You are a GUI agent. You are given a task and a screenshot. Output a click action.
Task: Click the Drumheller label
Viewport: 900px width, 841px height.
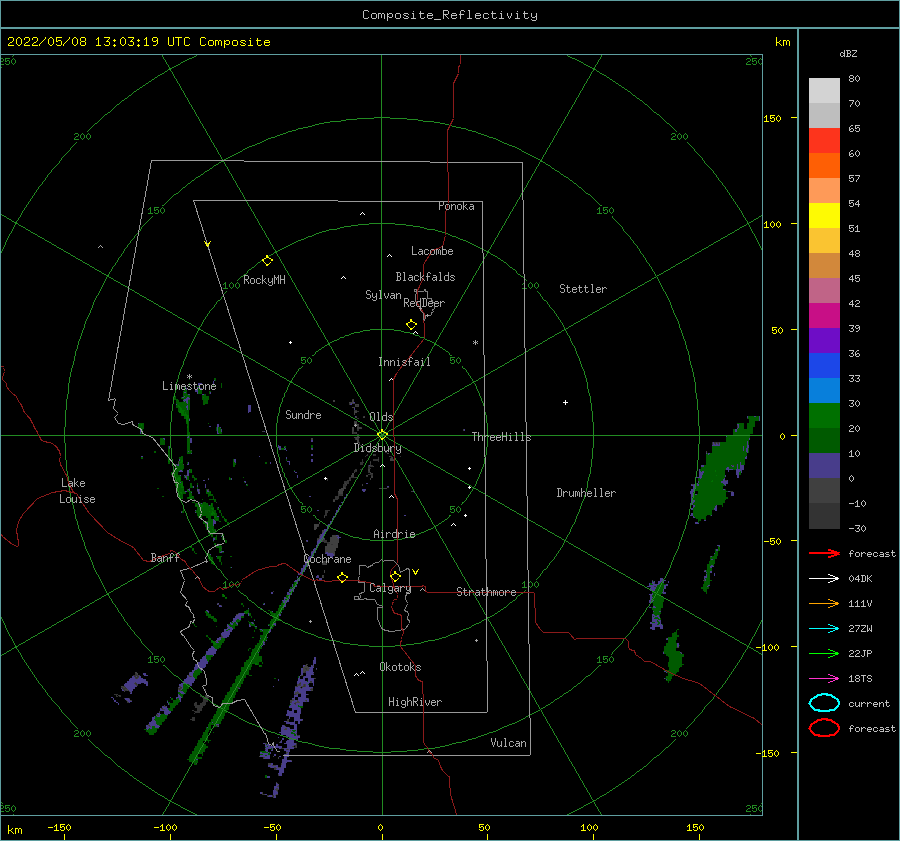[586, 493]
